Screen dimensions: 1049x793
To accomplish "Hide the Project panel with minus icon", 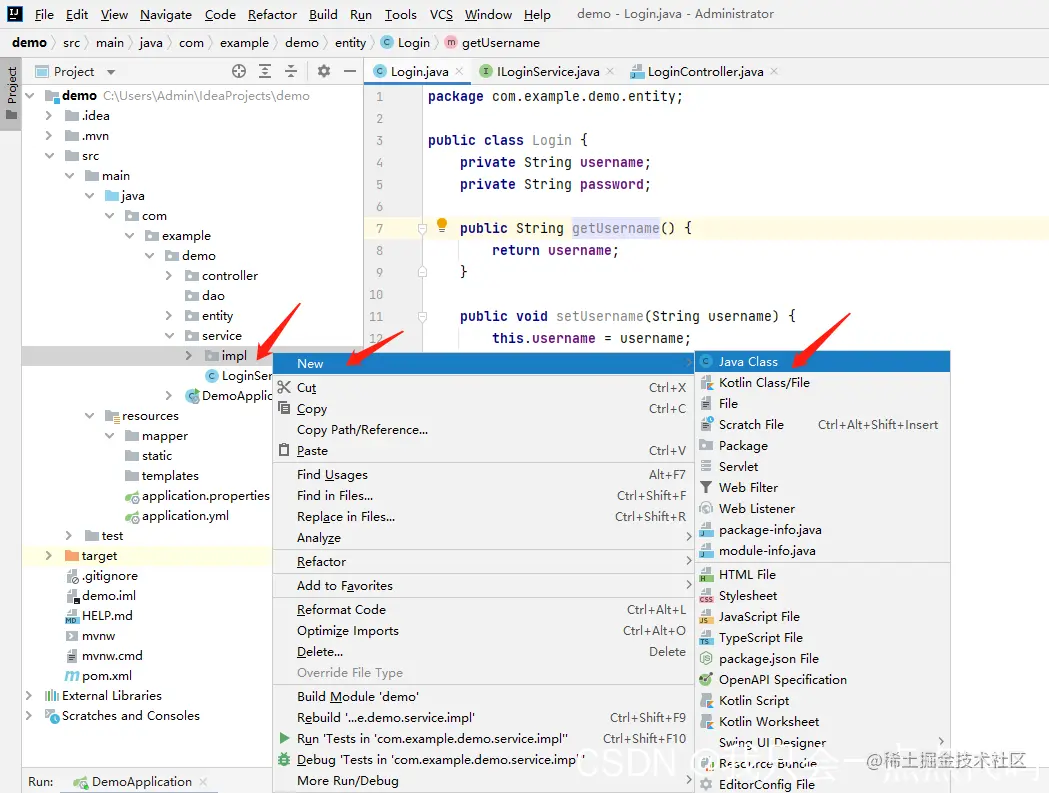I will 350,71.
